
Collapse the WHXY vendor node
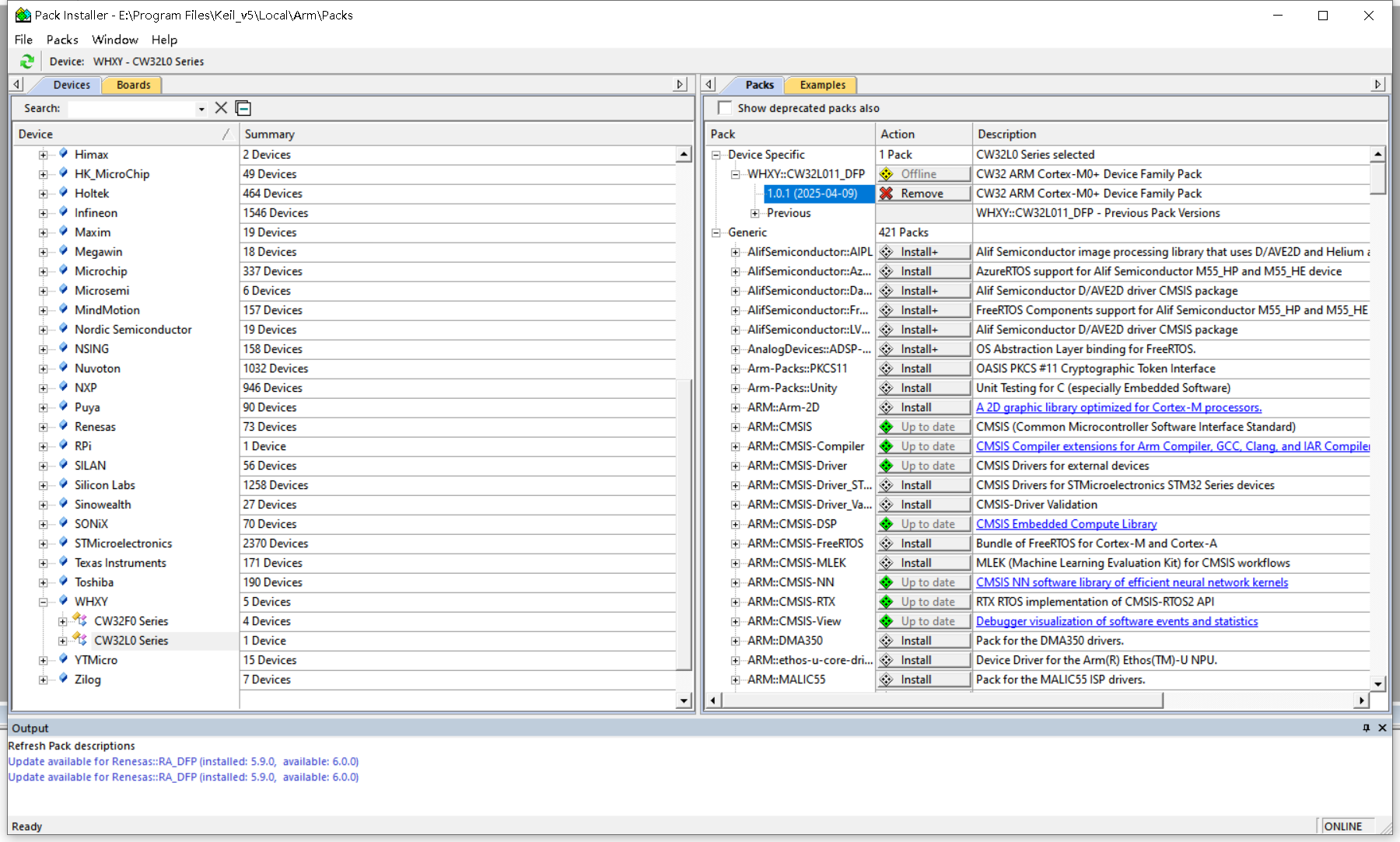pyautogui.click(x=44, y=602)
